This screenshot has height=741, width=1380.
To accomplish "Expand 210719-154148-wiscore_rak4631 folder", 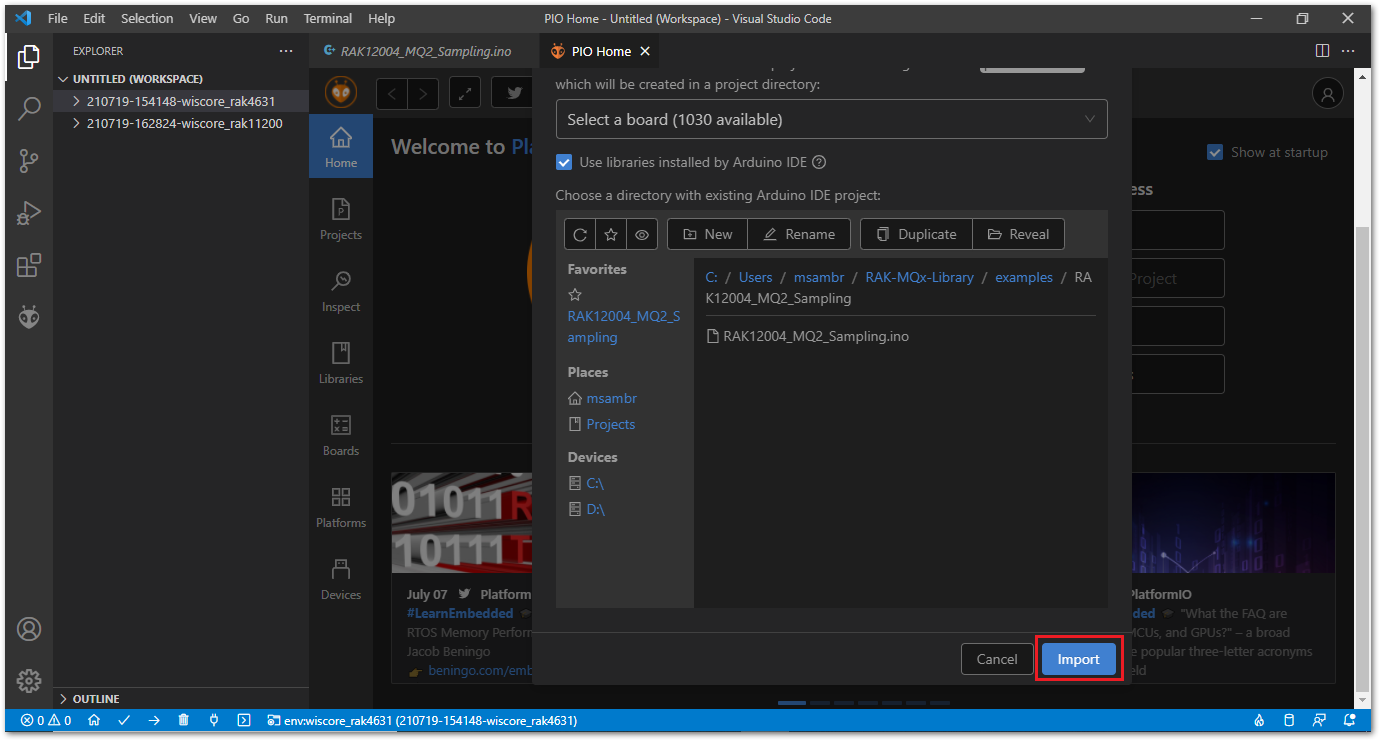I will pyautogui.click(x=181, y=101).
